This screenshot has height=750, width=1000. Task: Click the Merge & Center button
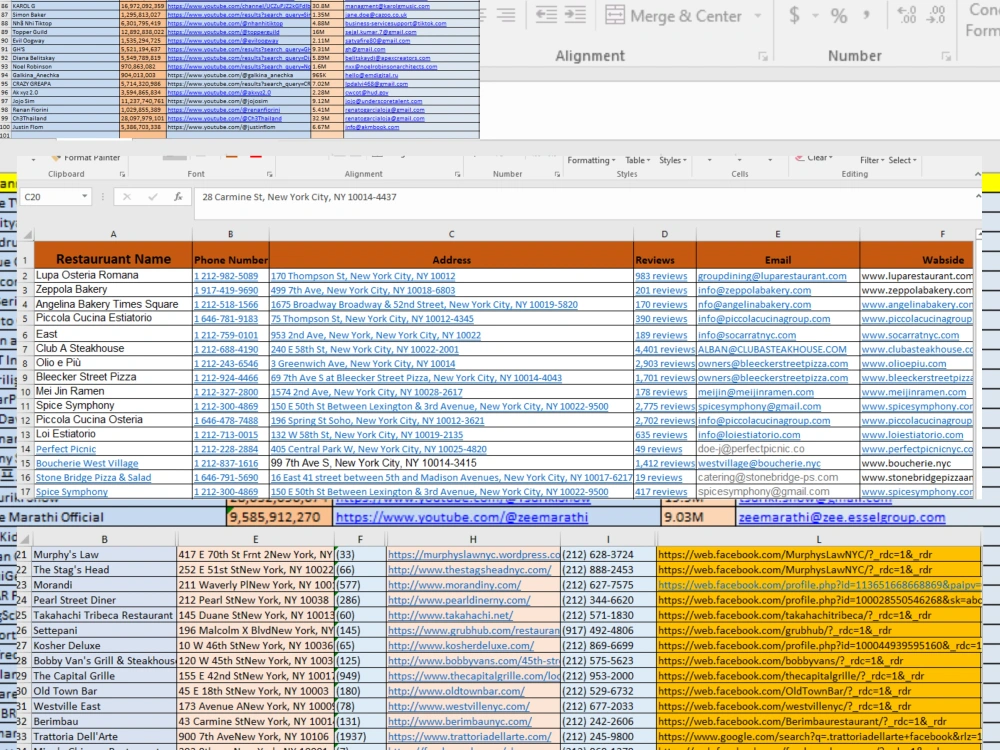pyautogui.click(x=673, y=15)
